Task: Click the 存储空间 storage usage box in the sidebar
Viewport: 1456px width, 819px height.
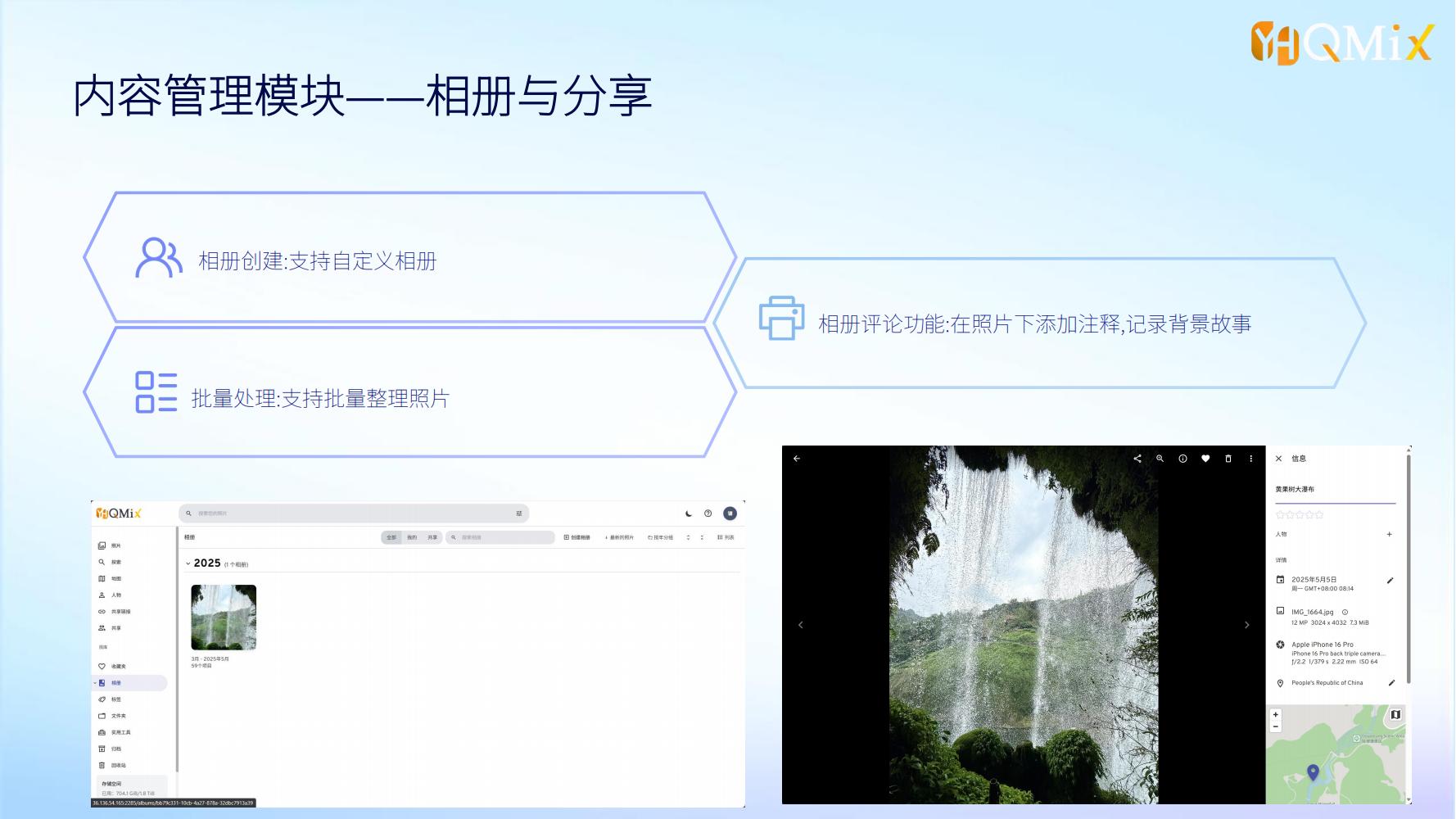Action: (132, 787)
